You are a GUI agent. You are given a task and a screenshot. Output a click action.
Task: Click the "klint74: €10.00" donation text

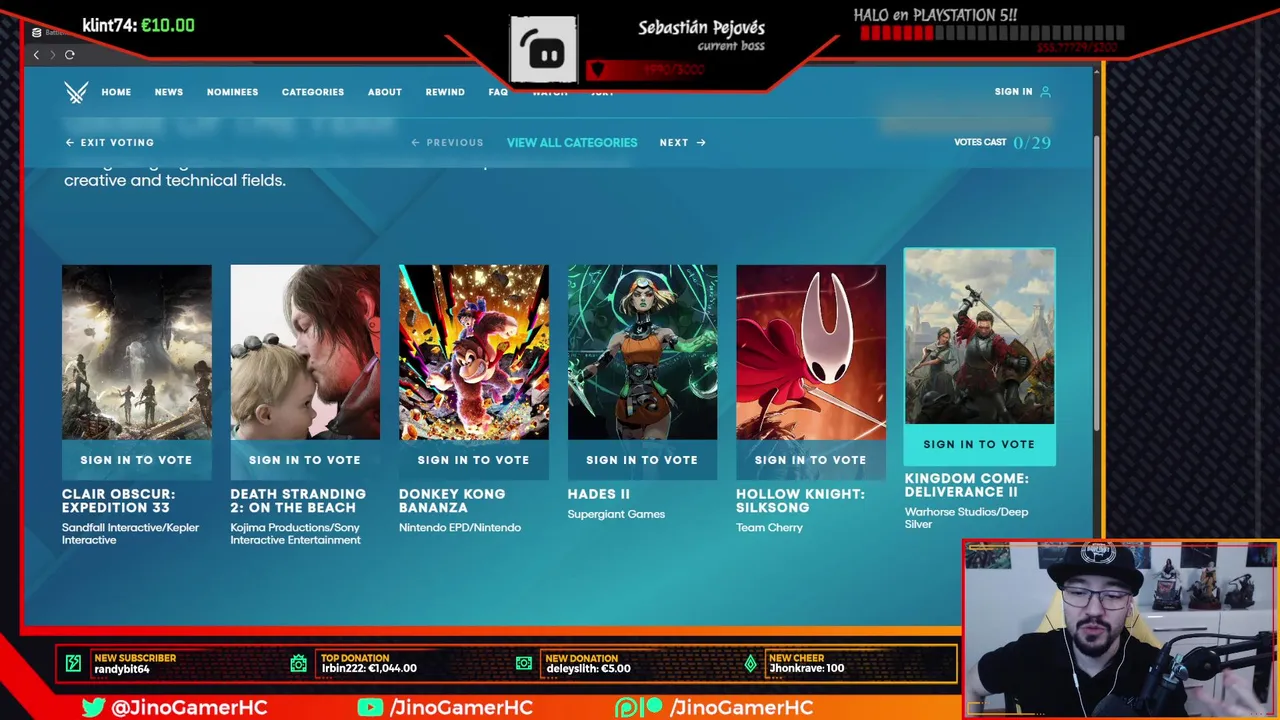point(138,25)
